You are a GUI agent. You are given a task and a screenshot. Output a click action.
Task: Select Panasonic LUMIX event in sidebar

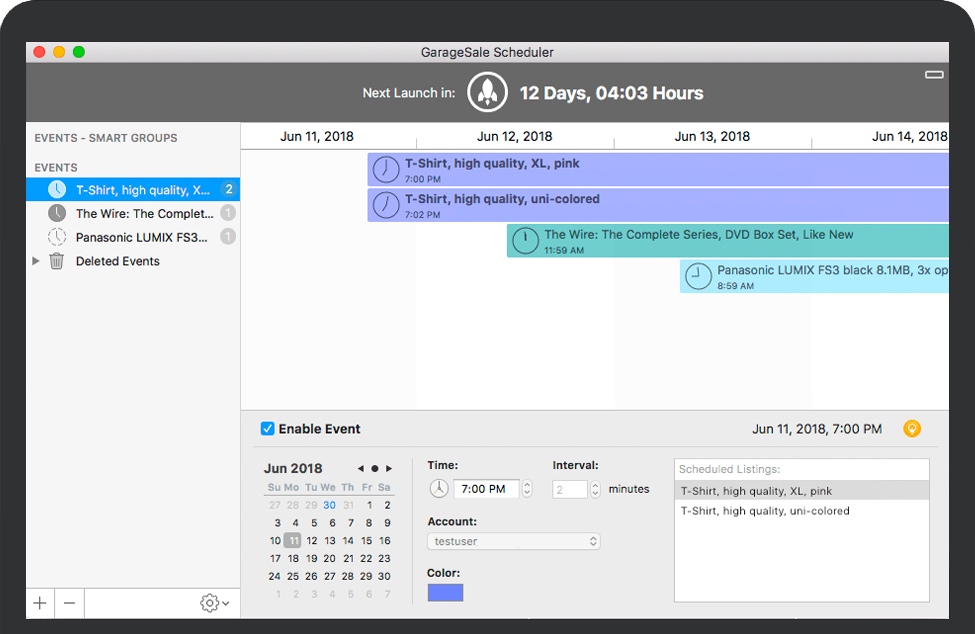coord(141,237)
